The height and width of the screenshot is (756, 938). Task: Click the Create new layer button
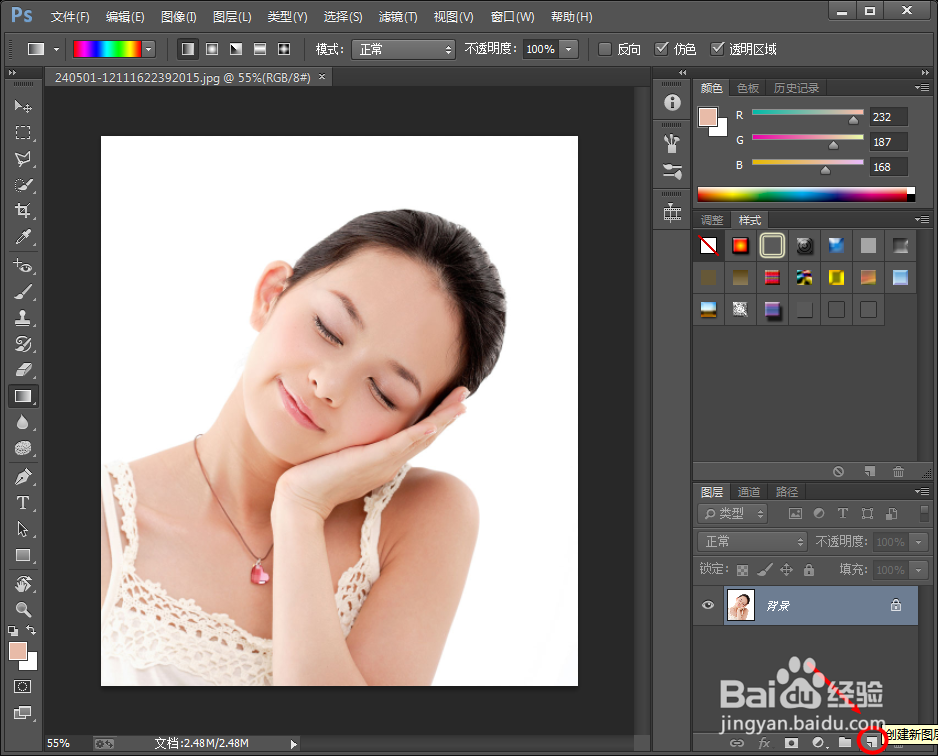873,743
